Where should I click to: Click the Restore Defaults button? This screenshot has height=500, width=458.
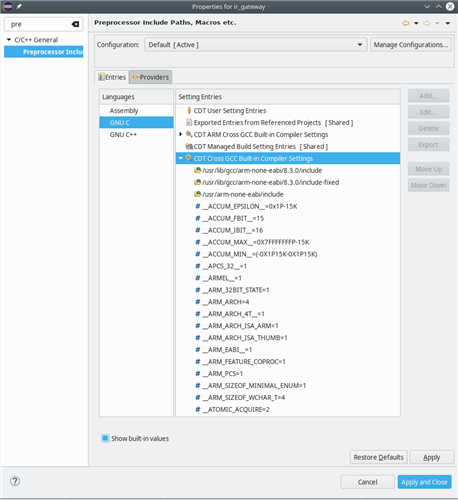pos(378,457)
